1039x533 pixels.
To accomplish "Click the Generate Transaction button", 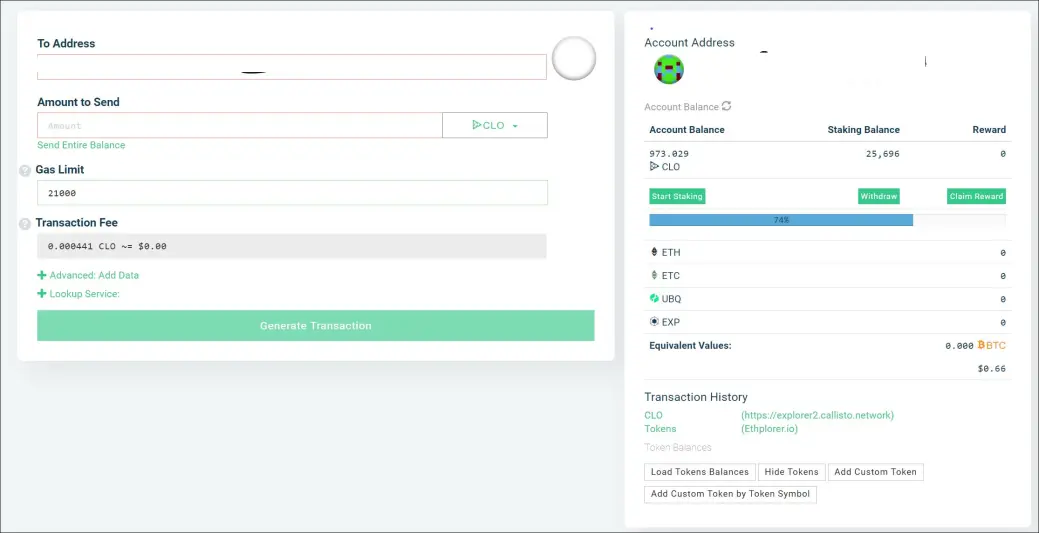I will [x=315, y=326].
